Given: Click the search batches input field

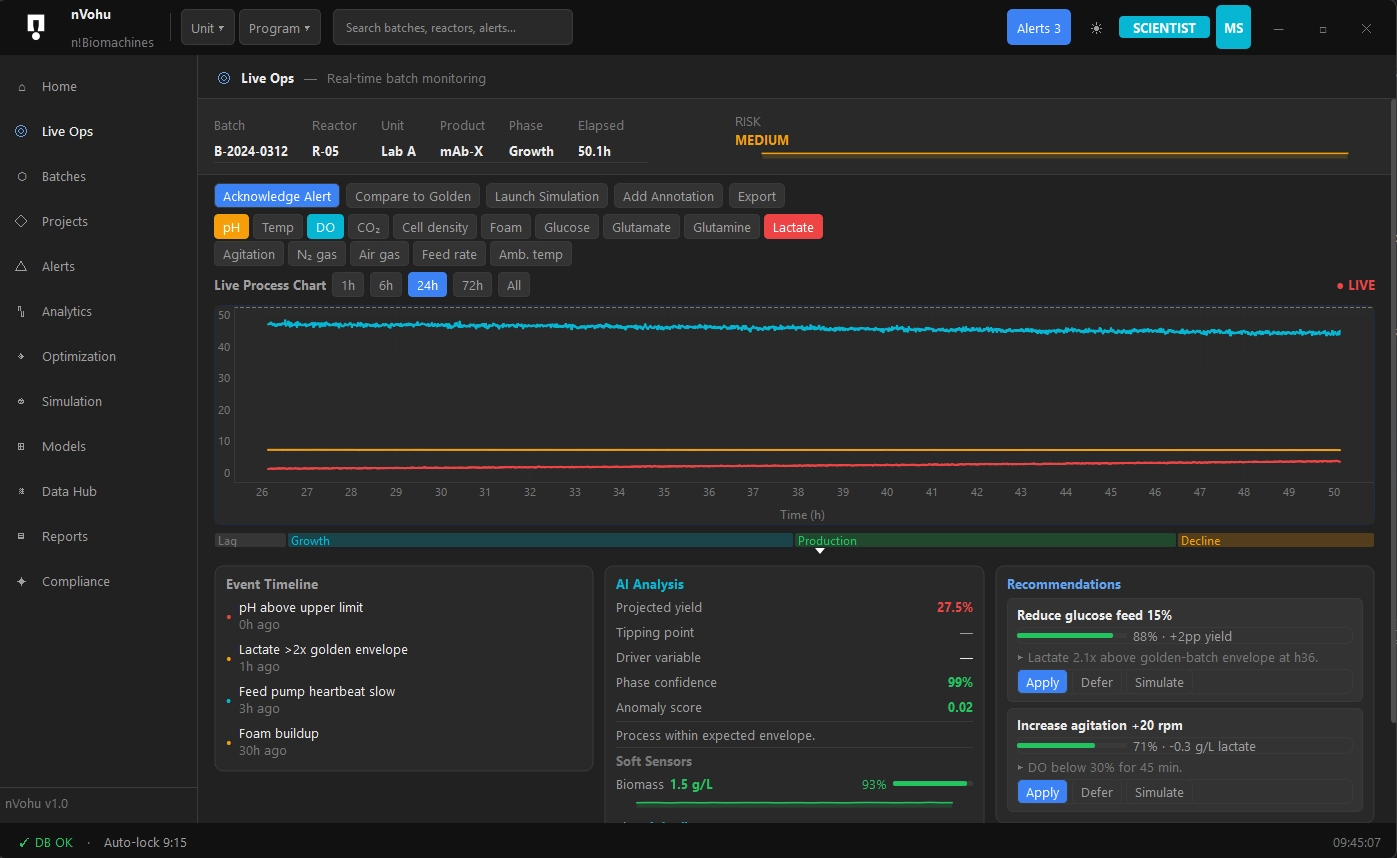Looking at the screenshot, I should (453, 28).
